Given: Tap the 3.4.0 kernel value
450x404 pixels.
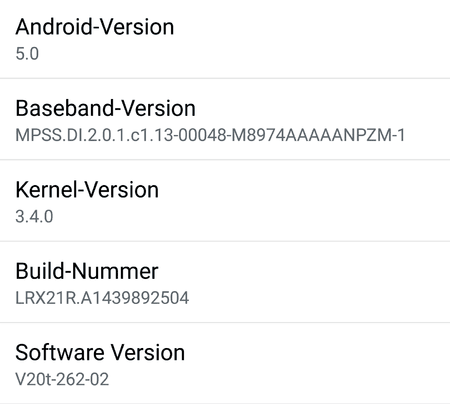Looking at the screenshot, I should coord(34,217).
